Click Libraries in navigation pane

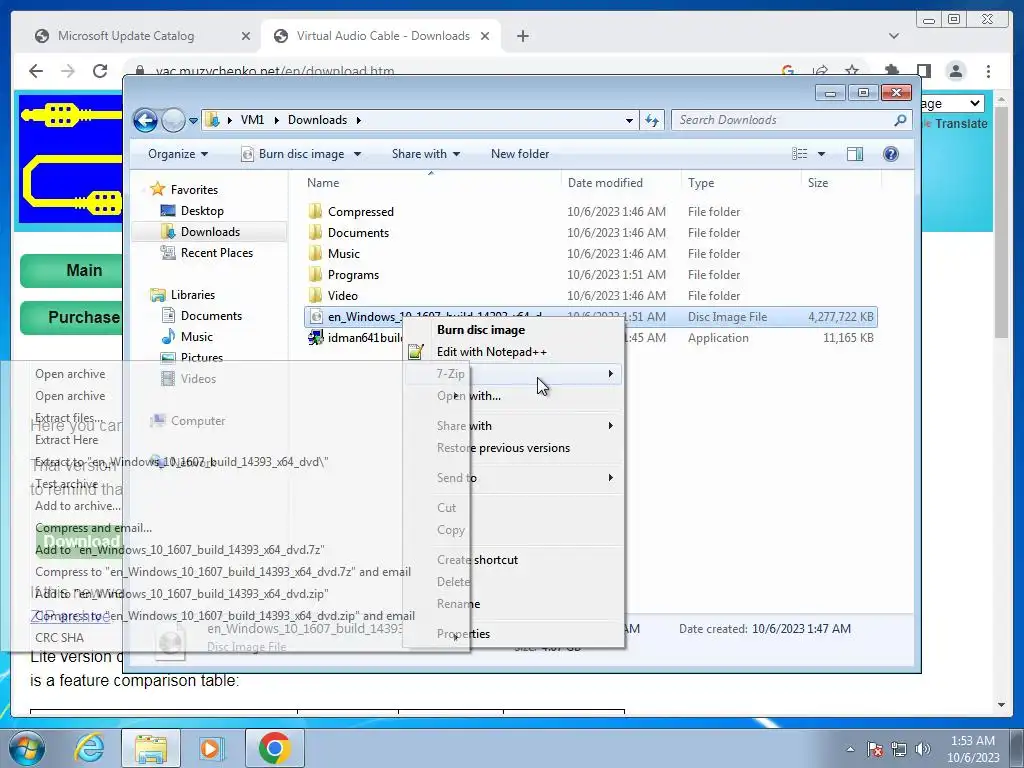[x=193, y=295]
